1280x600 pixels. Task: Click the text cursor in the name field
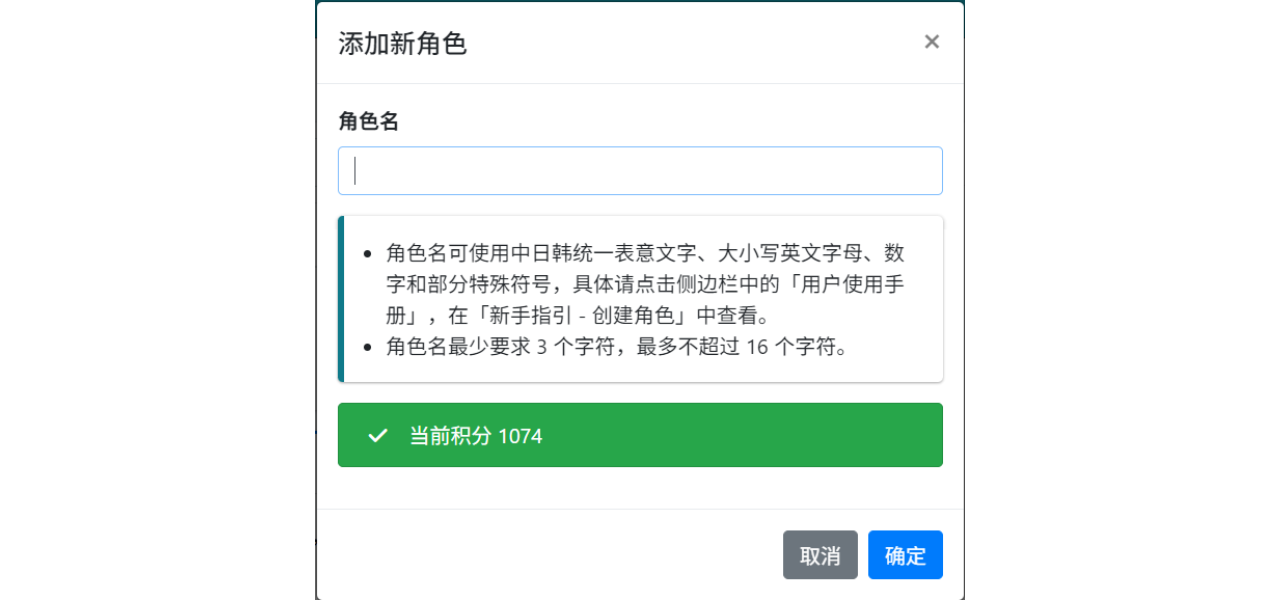click(x=356, y=170)
